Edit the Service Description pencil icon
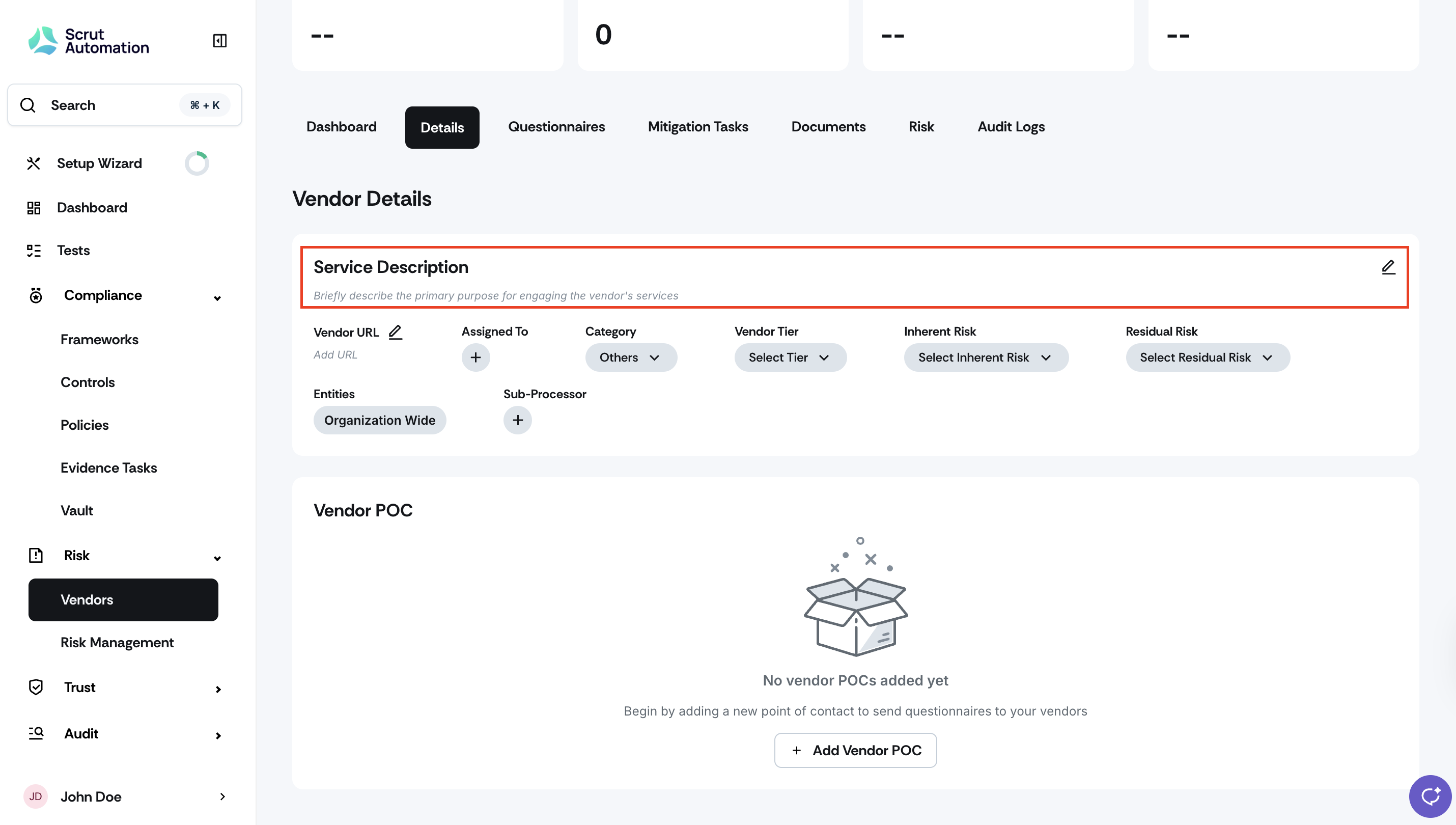Viewport: 1456px width, 825px height. pos(1388,267)
